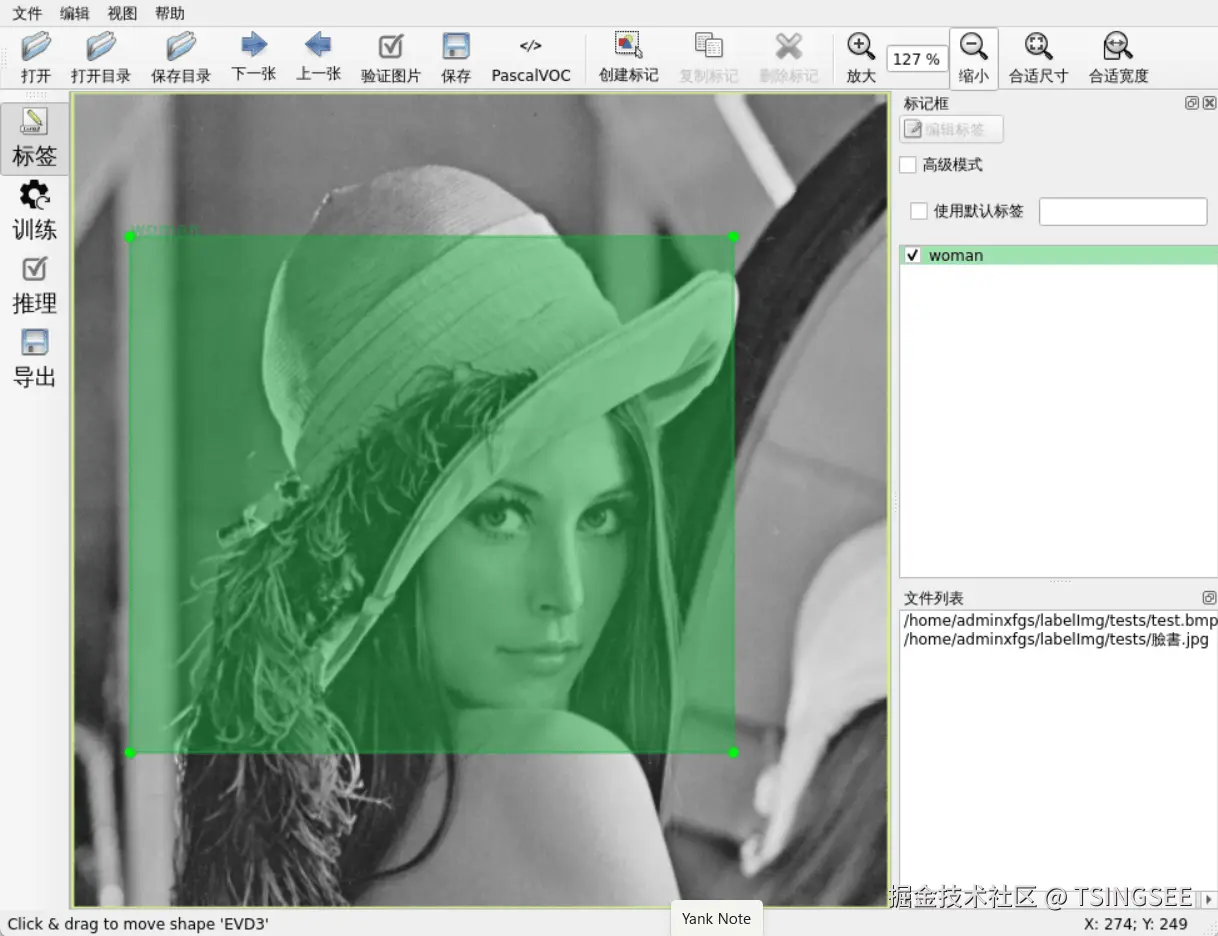Select 臉書.jpg in the file list

pos(1056,639)
